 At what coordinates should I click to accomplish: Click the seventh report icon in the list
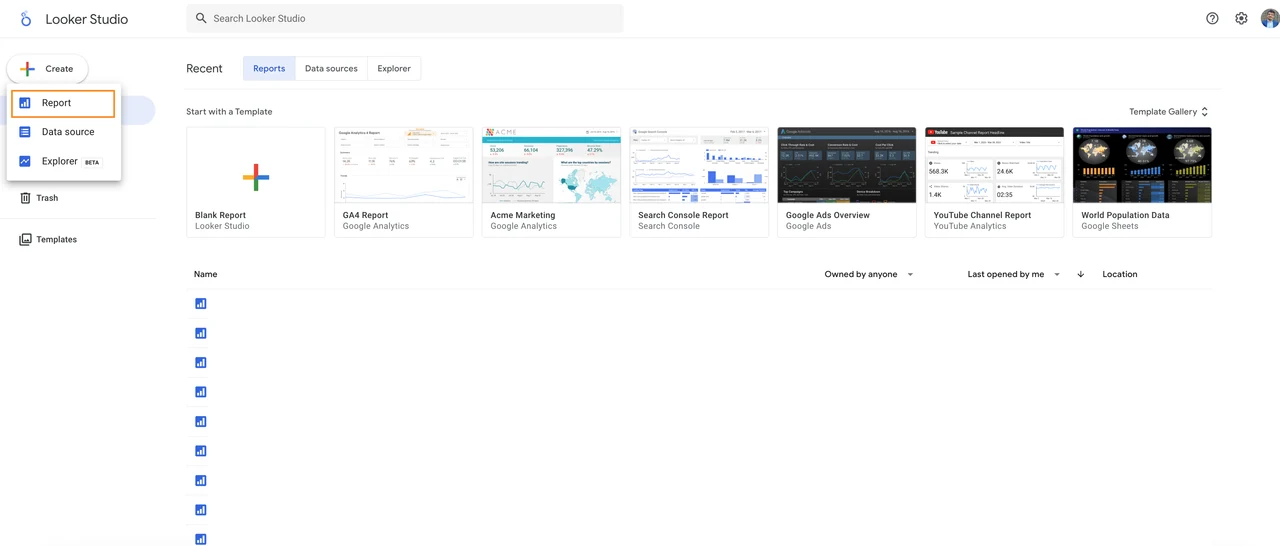(x=201, y=481)
